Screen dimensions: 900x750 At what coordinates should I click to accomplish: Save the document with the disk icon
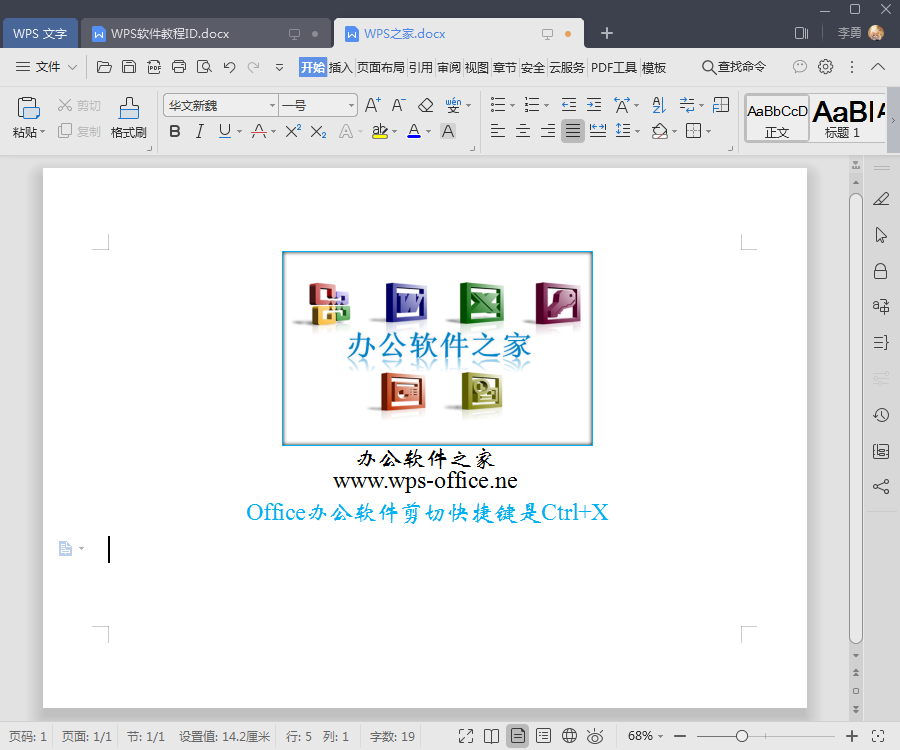coord(129,67)
